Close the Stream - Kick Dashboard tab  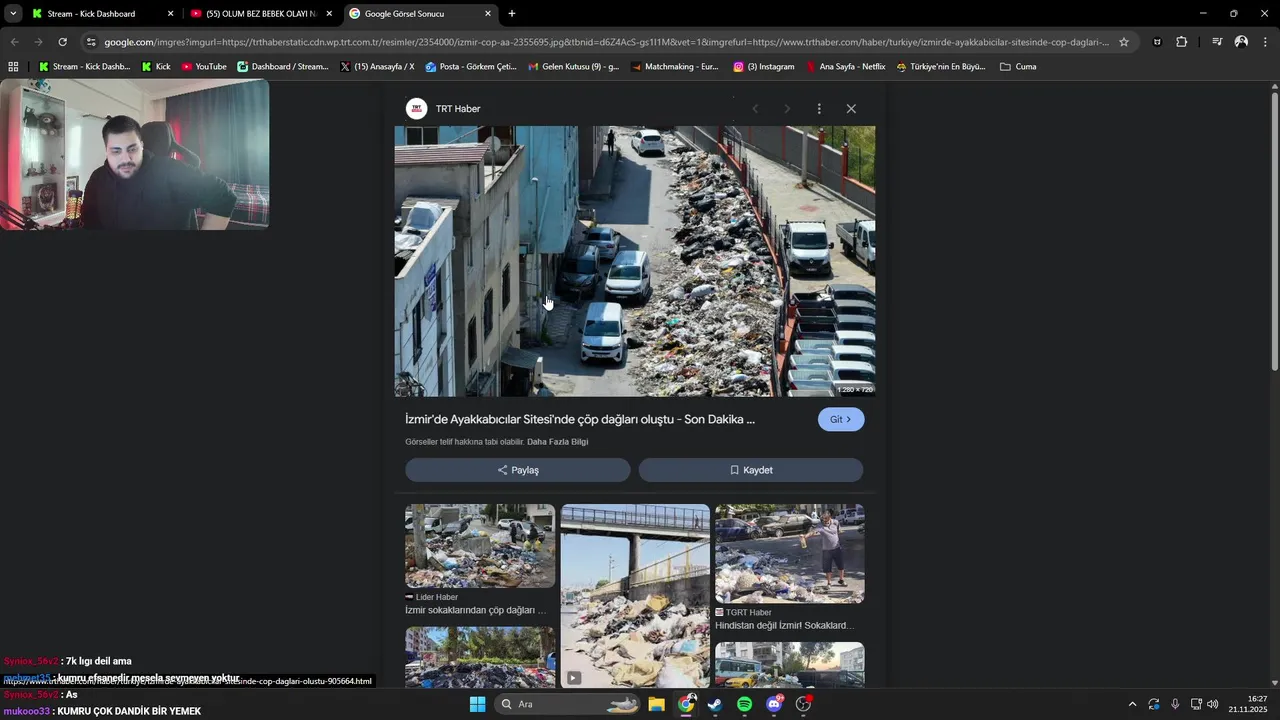pyautogui.click(x=170, y=14)
